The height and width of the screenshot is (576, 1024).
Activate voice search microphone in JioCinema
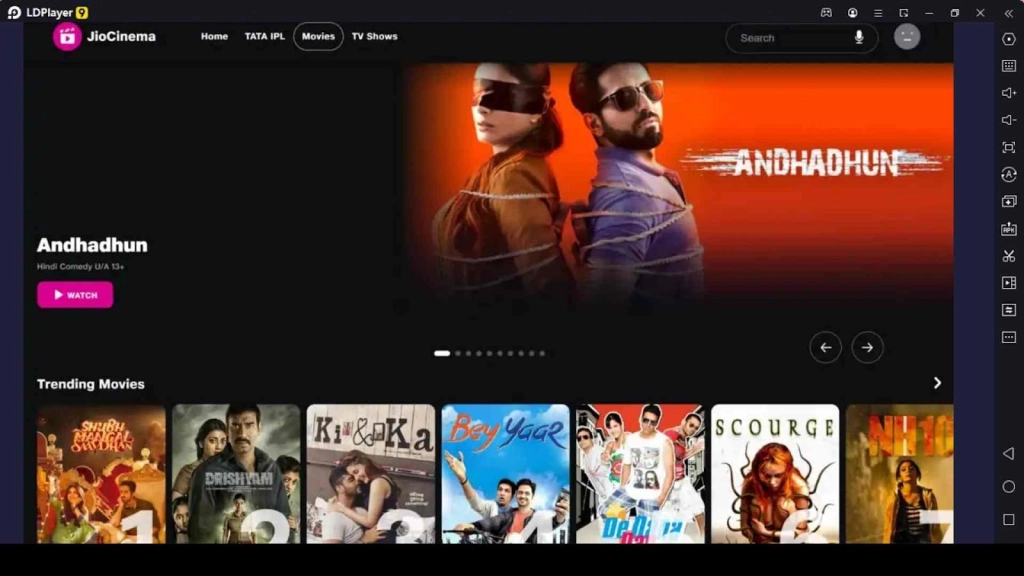tap(860, 38)
